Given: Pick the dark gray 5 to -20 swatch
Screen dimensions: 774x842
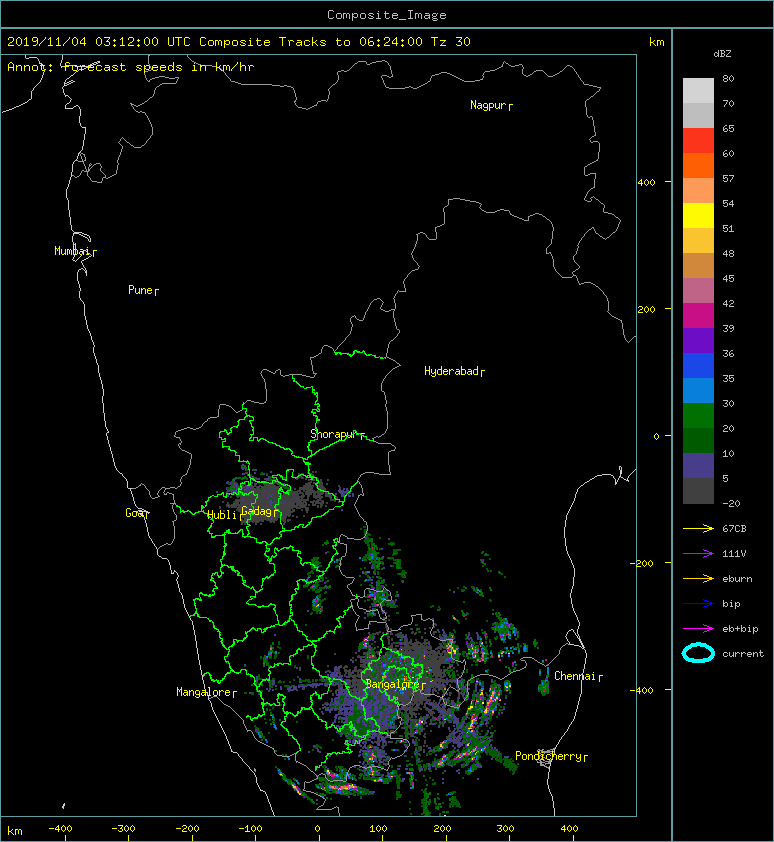Looking at the screenshot, I should (698, 491).
